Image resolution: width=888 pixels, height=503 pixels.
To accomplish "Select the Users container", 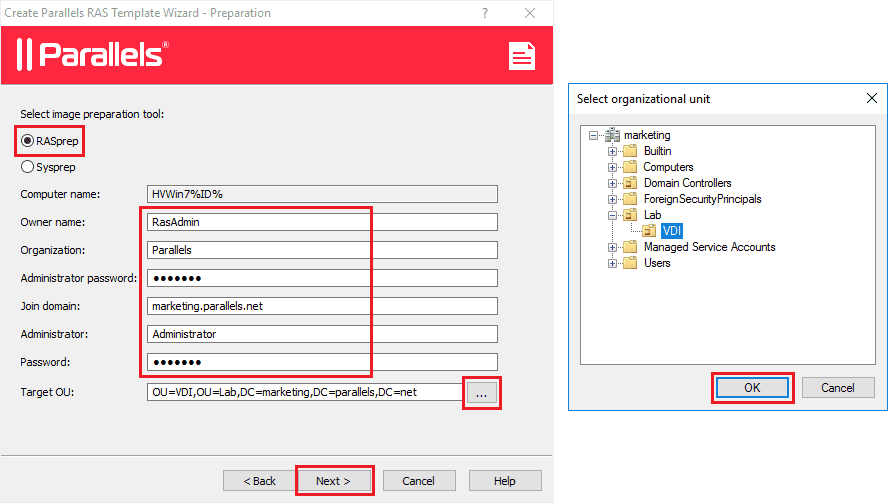I will pos(657,263).
